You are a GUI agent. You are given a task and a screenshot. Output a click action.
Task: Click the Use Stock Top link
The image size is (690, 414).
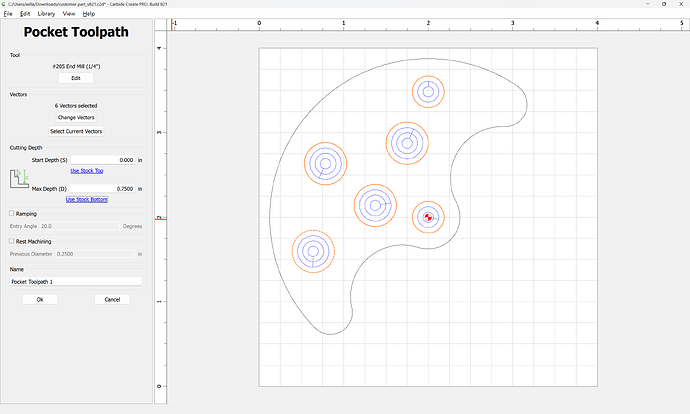coord(87,171)
